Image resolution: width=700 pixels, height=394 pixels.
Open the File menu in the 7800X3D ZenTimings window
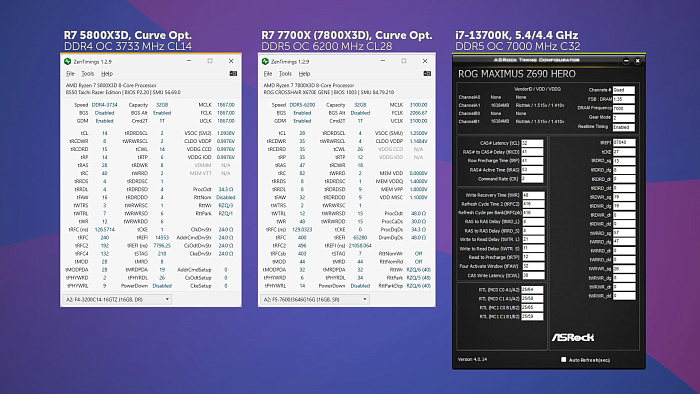coord(268,74)
